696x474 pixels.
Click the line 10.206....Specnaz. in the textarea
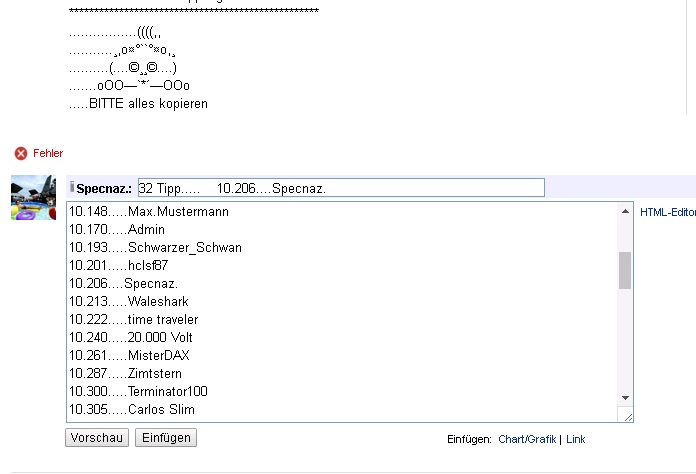123,284
